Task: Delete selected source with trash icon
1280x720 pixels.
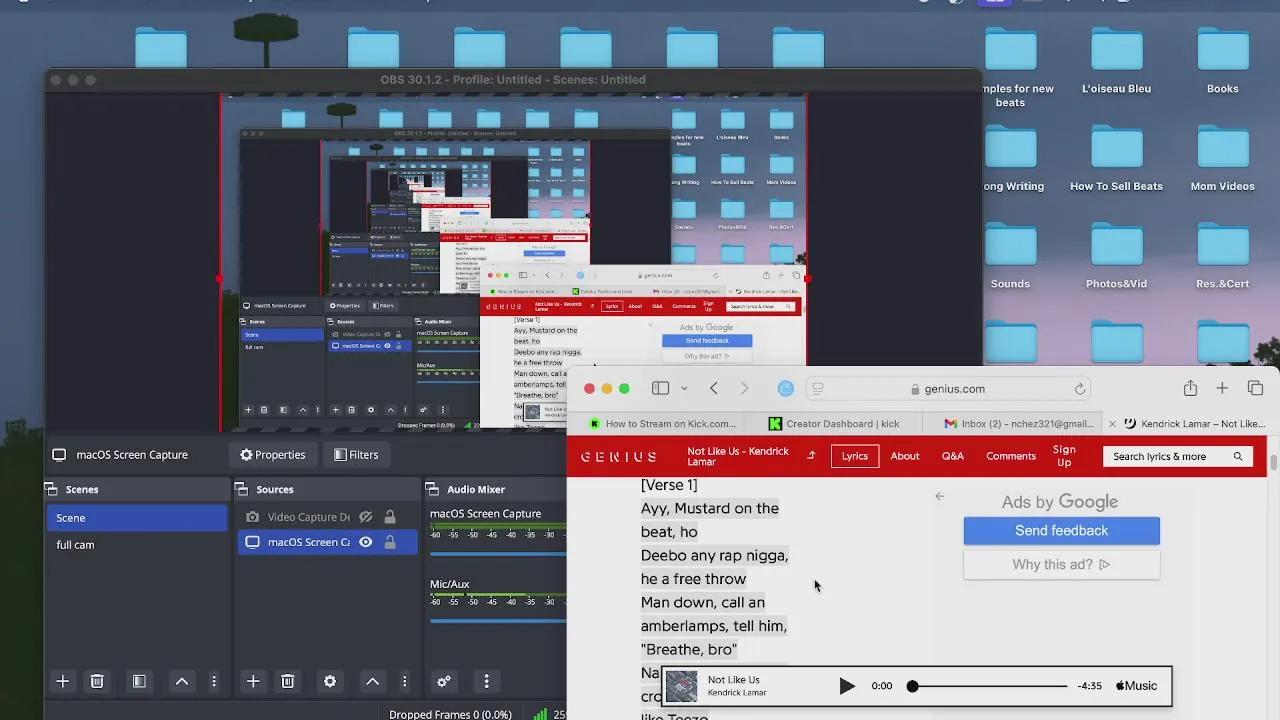Action: (287, 681)
